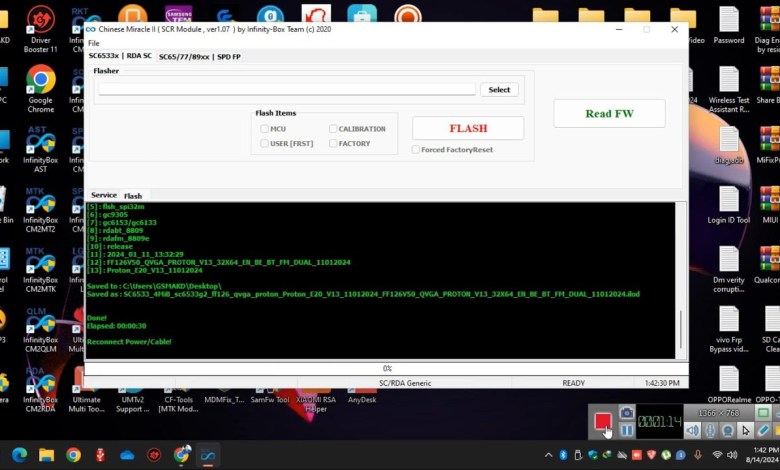Open File Explorer from the taskbar
The height and width of the screenshot is (470, 780).
tap(46, 455)
